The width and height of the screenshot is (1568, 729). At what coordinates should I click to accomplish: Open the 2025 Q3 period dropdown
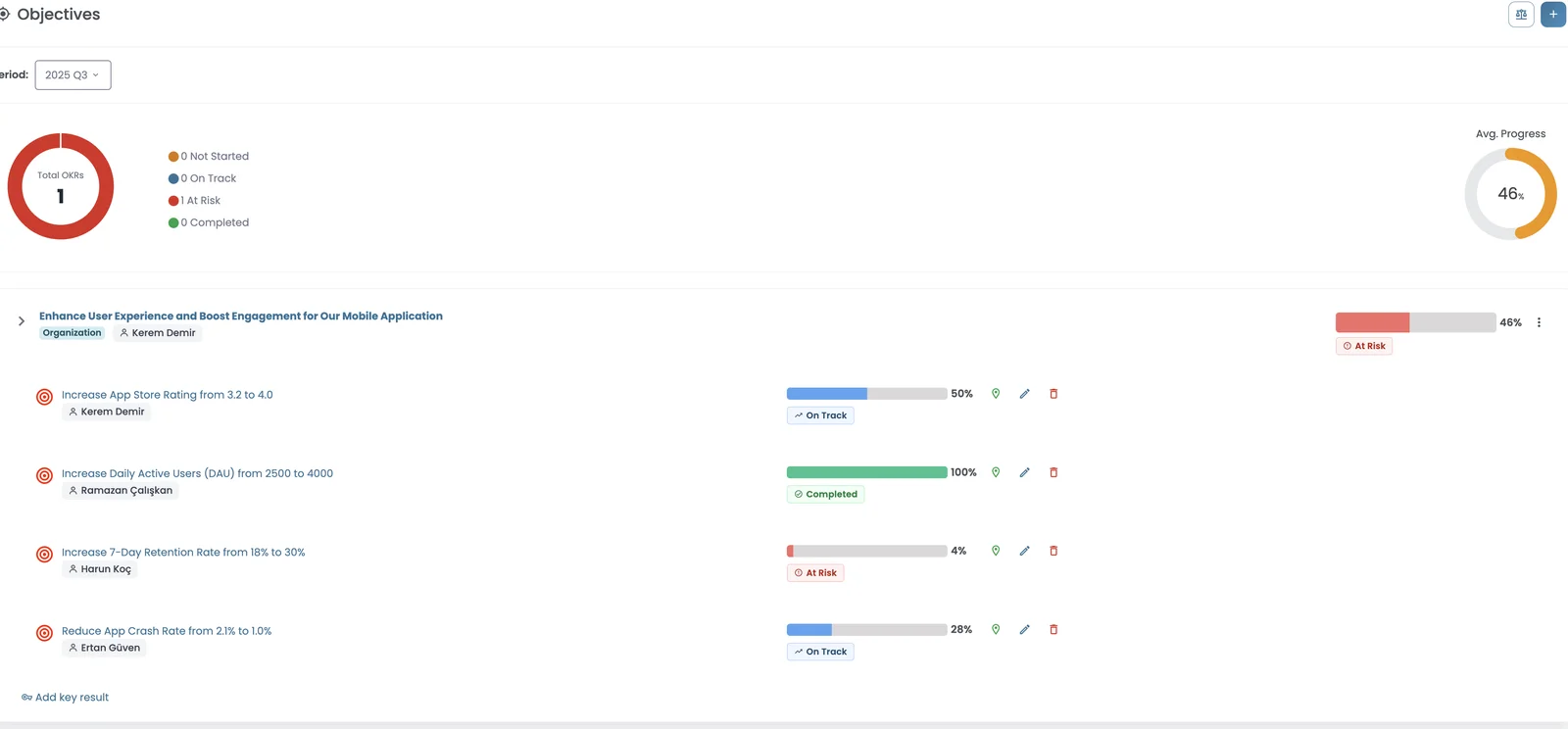coord(73,75)
